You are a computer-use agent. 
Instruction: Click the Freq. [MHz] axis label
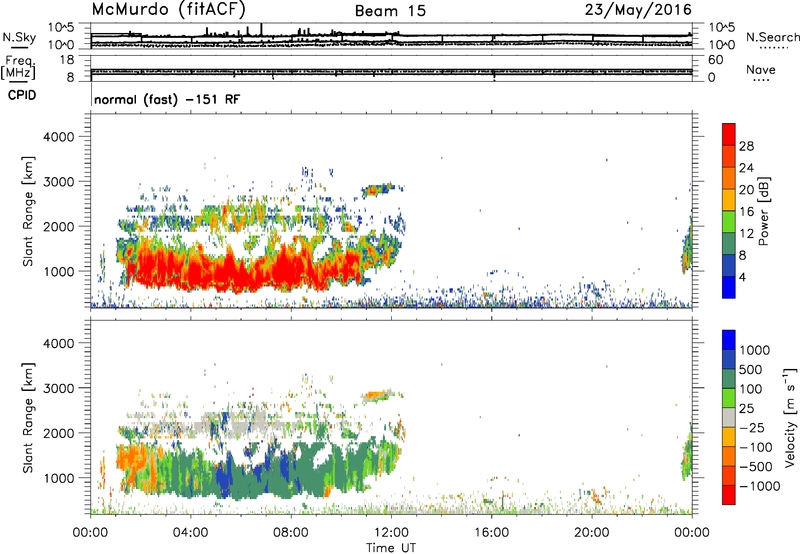click(20, 67)
